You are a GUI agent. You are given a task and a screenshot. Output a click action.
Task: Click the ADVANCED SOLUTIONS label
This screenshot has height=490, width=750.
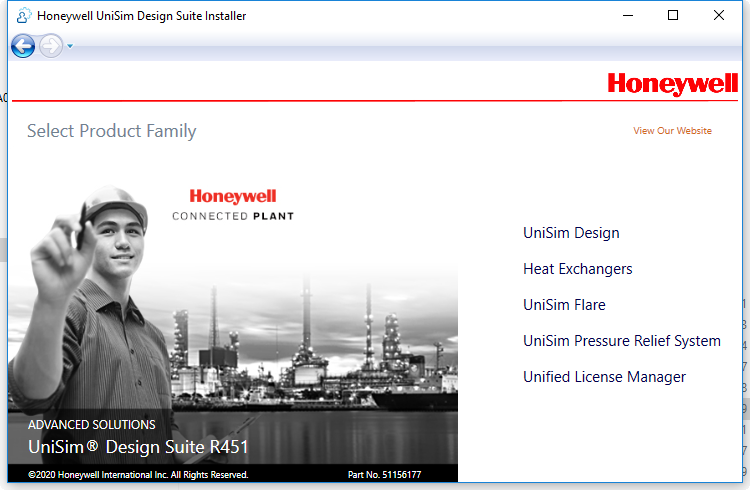[x=91, y=424]
